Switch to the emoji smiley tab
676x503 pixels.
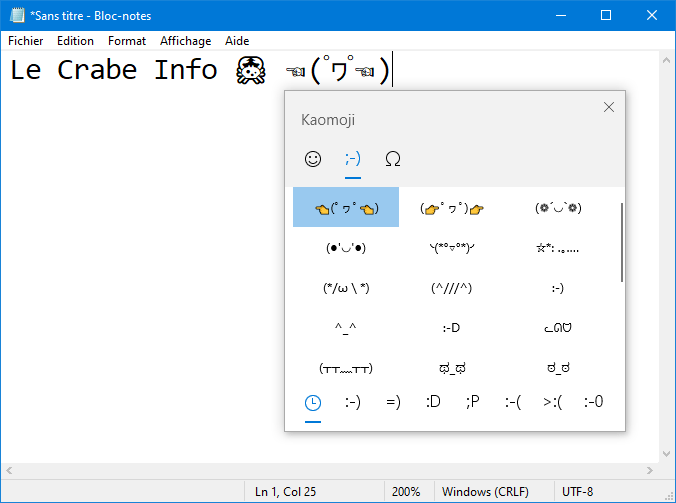[x=313, y=159]
